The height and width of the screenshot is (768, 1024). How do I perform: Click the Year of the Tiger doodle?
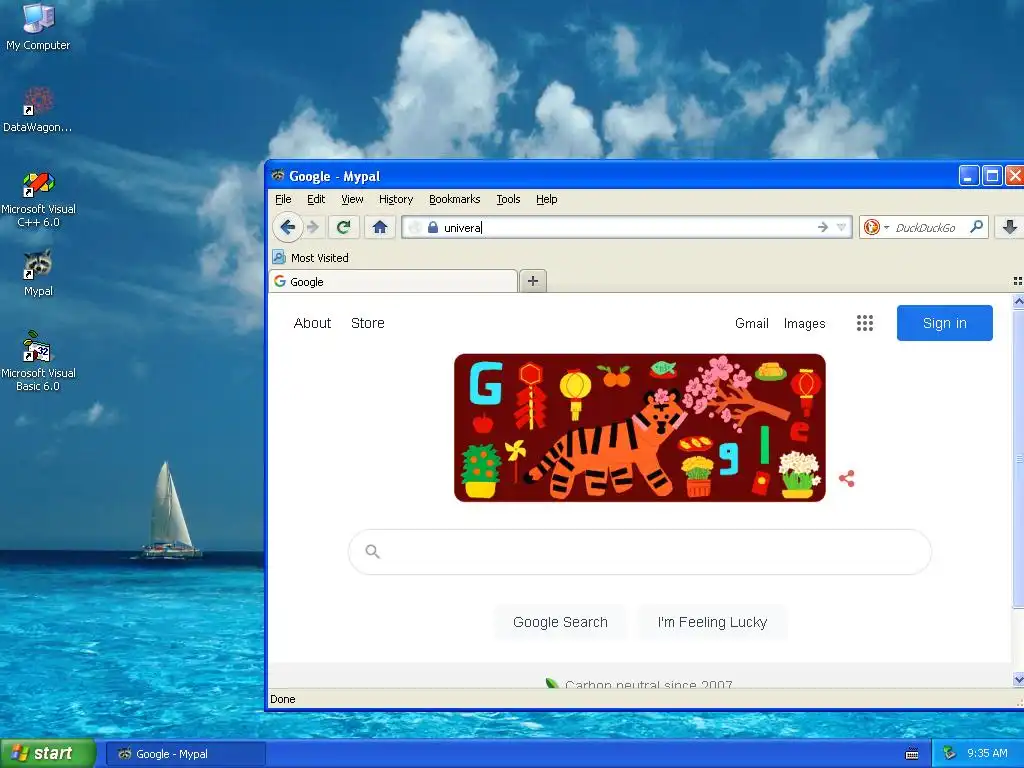(x=639, y=428)
